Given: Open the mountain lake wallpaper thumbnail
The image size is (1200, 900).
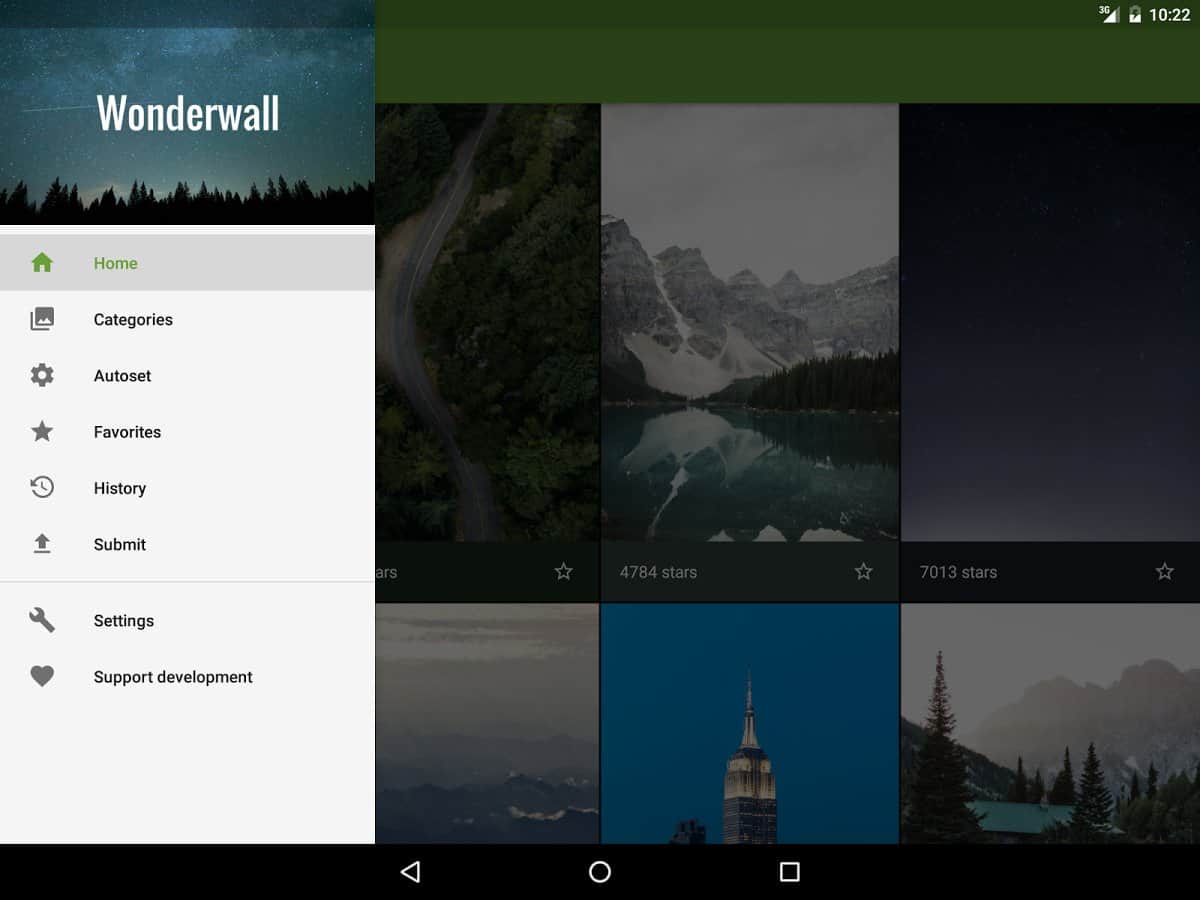Looking at the screenshot, I should coord(750,322).
